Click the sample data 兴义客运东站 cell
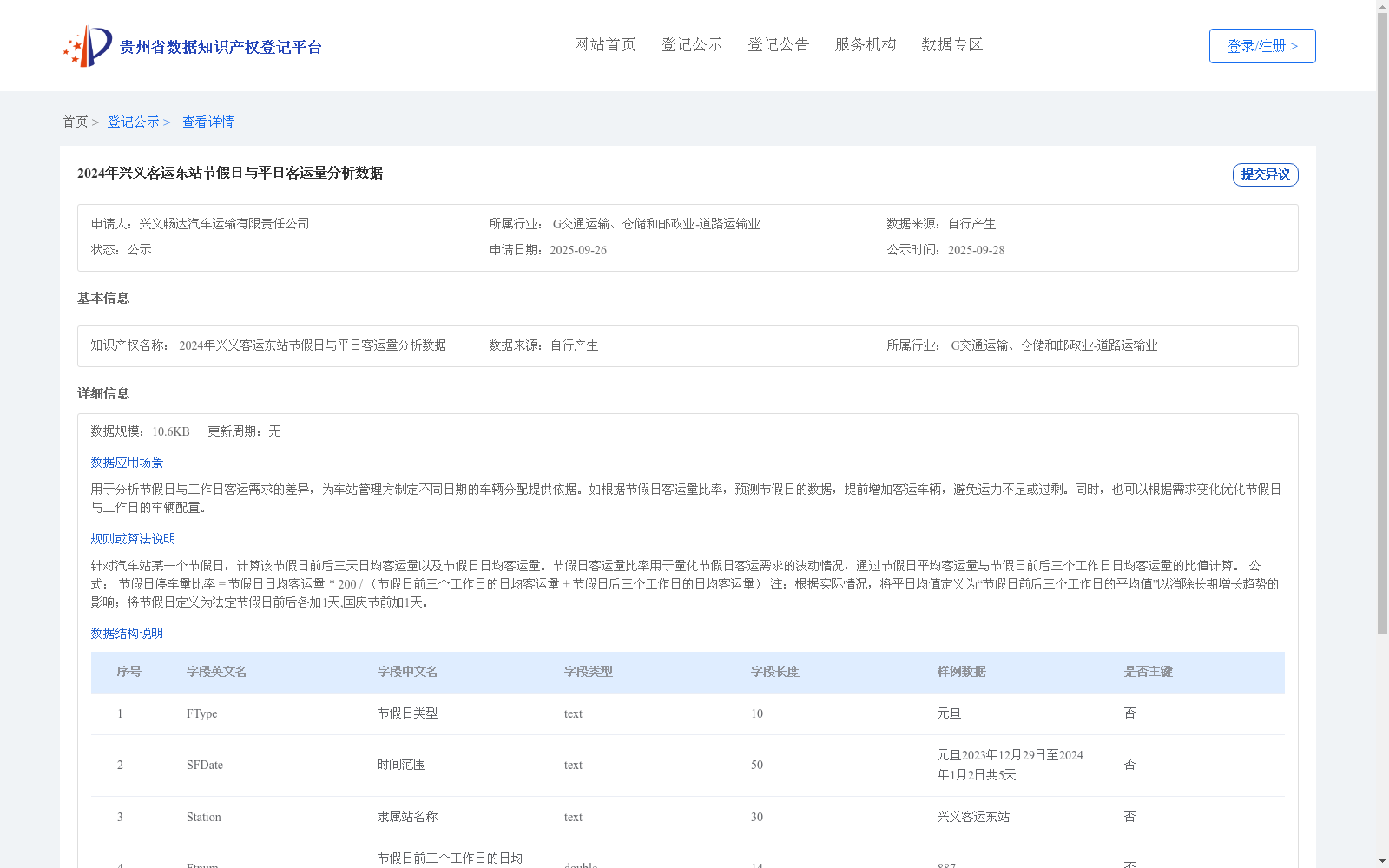1389x868 pixels. 973,817
